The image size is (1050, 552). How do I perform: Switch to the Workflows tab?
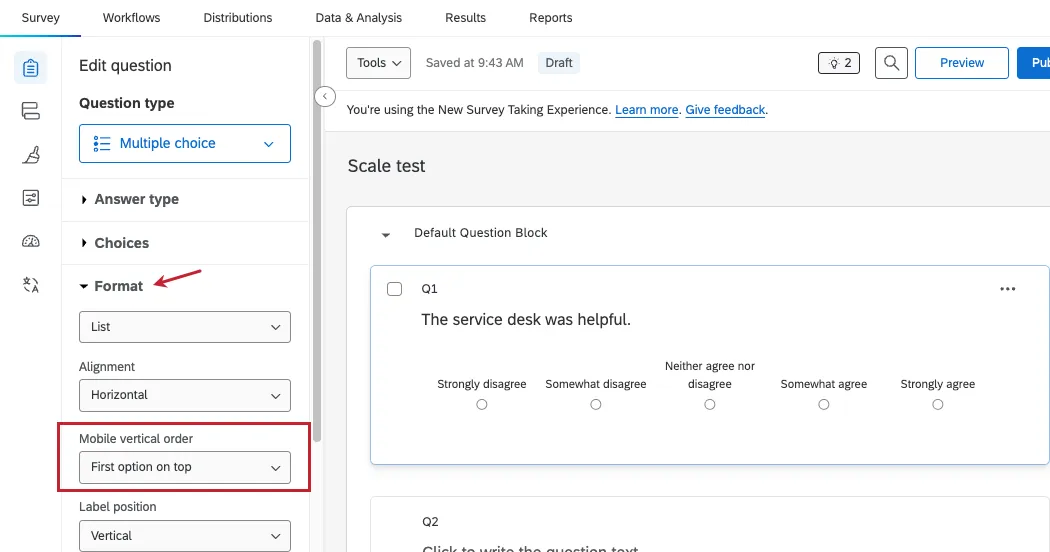tap(131, 18)
